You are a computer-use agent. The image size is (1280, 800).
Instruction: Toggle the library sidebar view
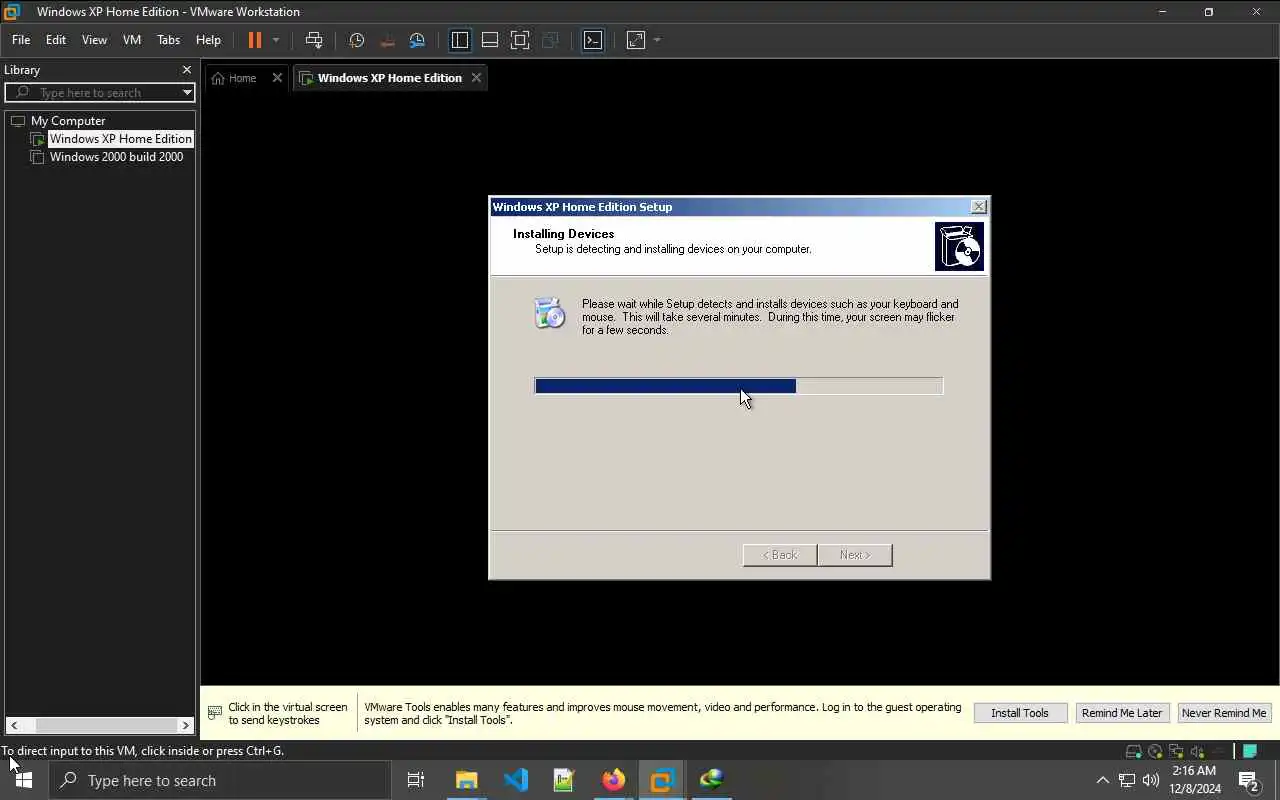pyautogui.click(x=460, y=40)
